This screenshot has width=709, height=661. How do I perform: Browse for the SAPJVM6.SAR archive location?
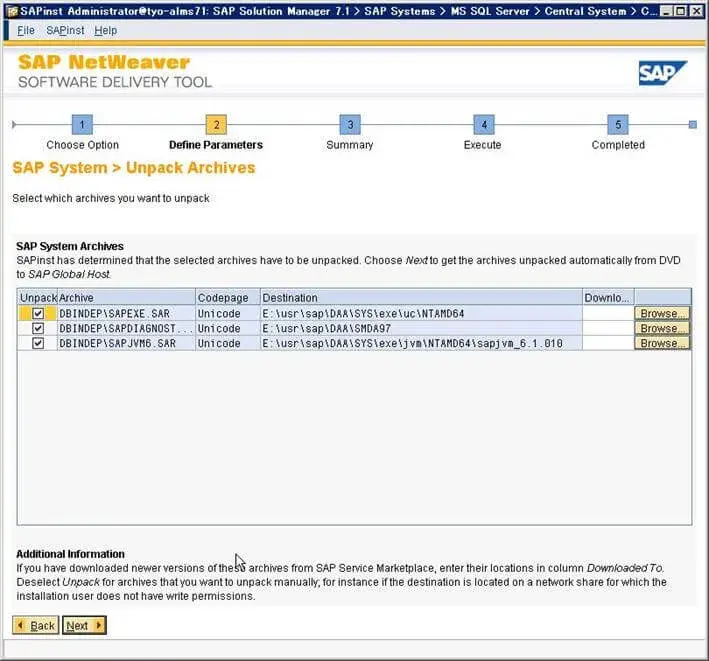tap(662, 343)
